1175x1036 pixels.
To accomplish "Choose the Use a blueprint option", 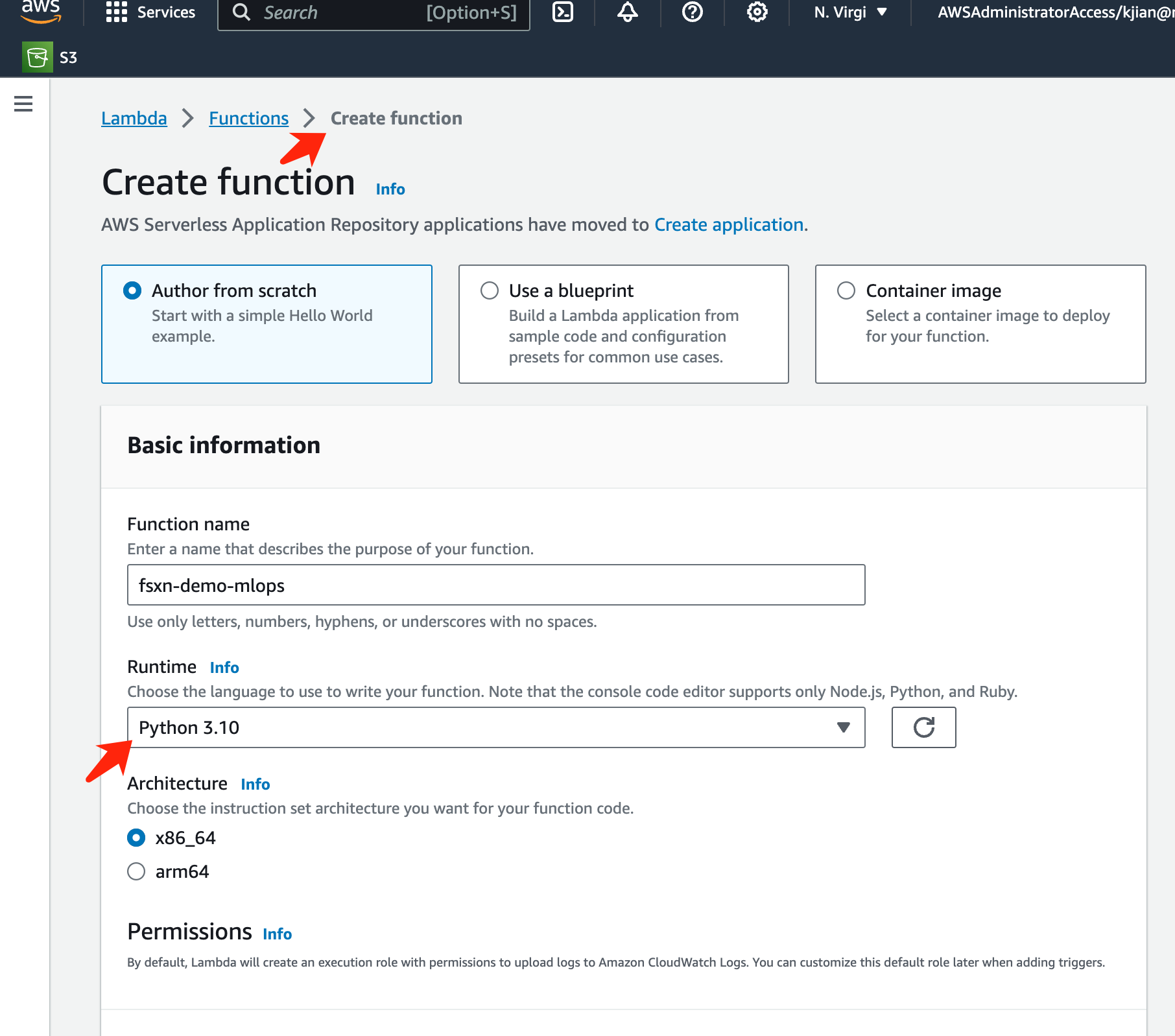I will click(x=490, y=290).
